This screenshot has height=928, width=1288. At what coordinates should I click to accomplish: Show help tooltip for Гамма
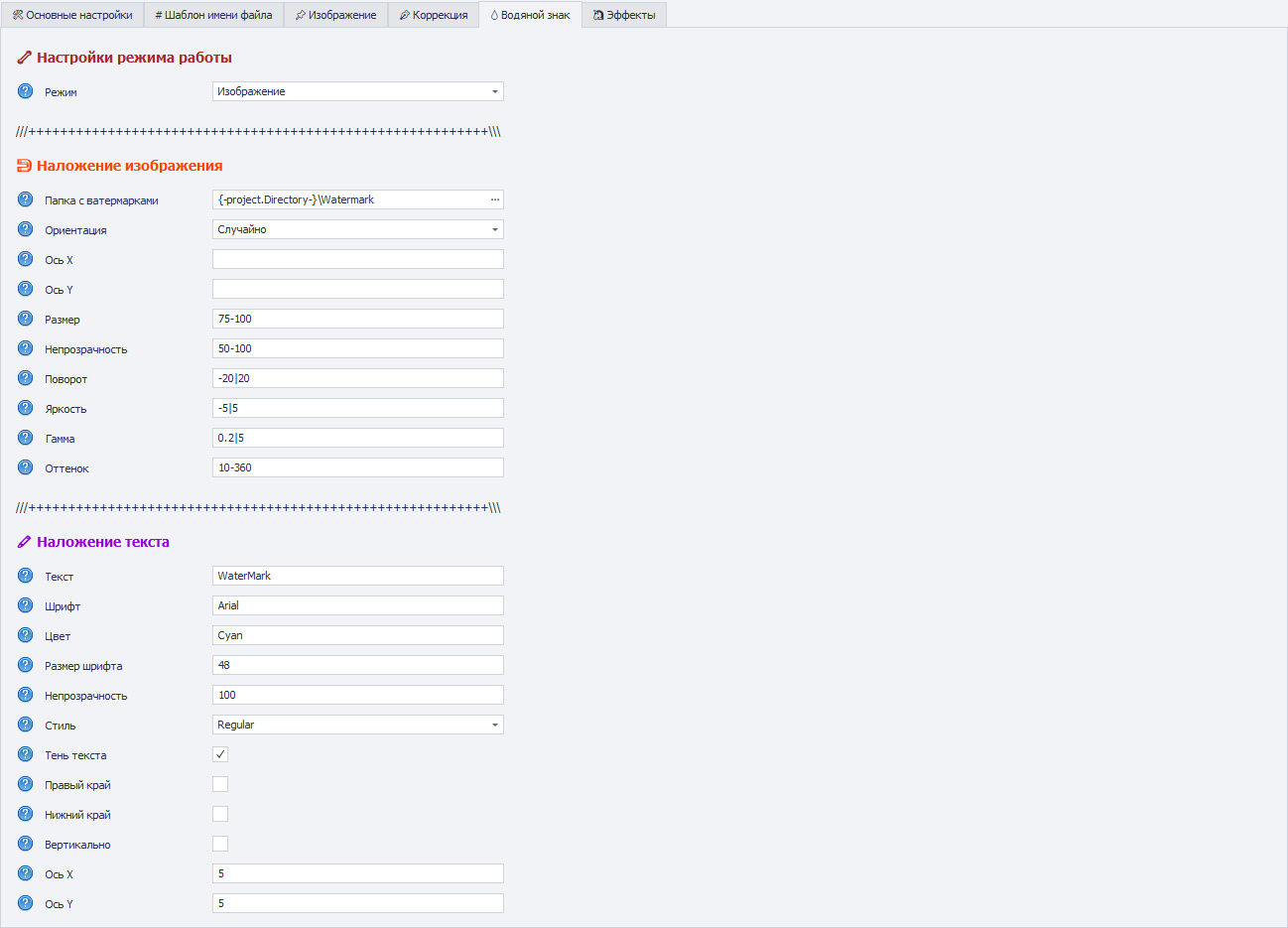click(26, 438)
